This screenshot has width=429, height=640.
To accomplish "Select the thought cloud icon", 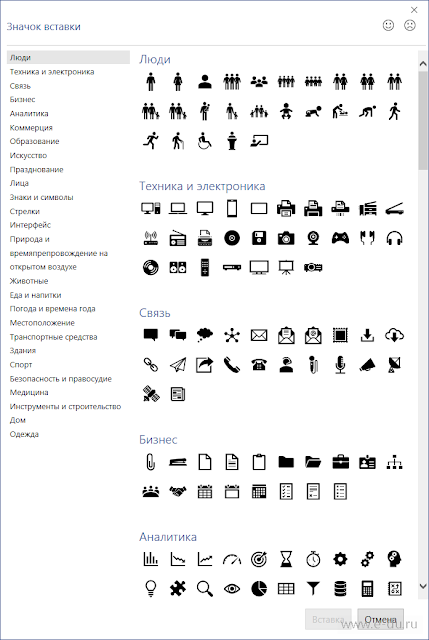I will pos(204,335).
